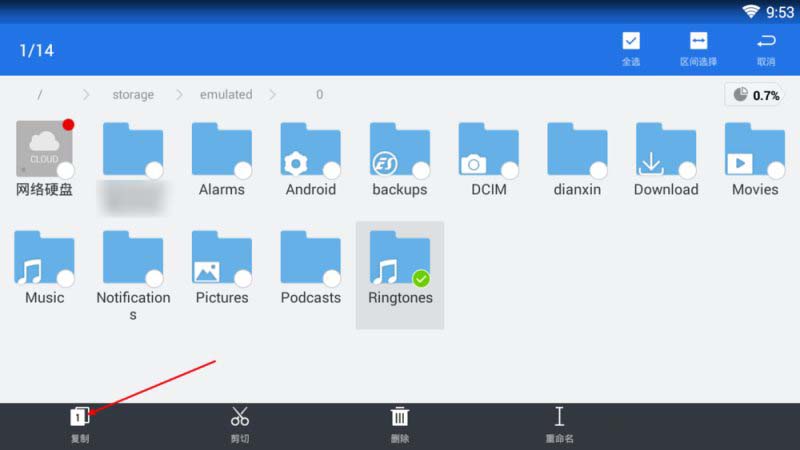
Task: Open the Music folder
Action: coord(44,257)
